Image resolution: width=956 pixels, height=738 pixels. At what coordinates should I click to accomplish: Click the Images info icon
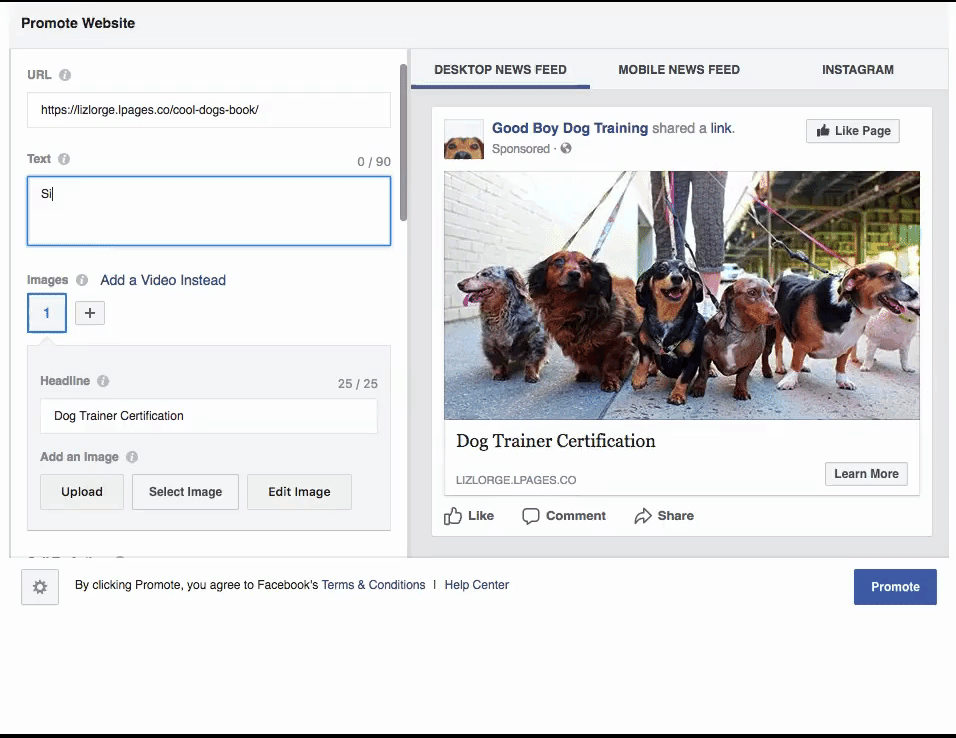pyautogui.click(x=82, y=280)
